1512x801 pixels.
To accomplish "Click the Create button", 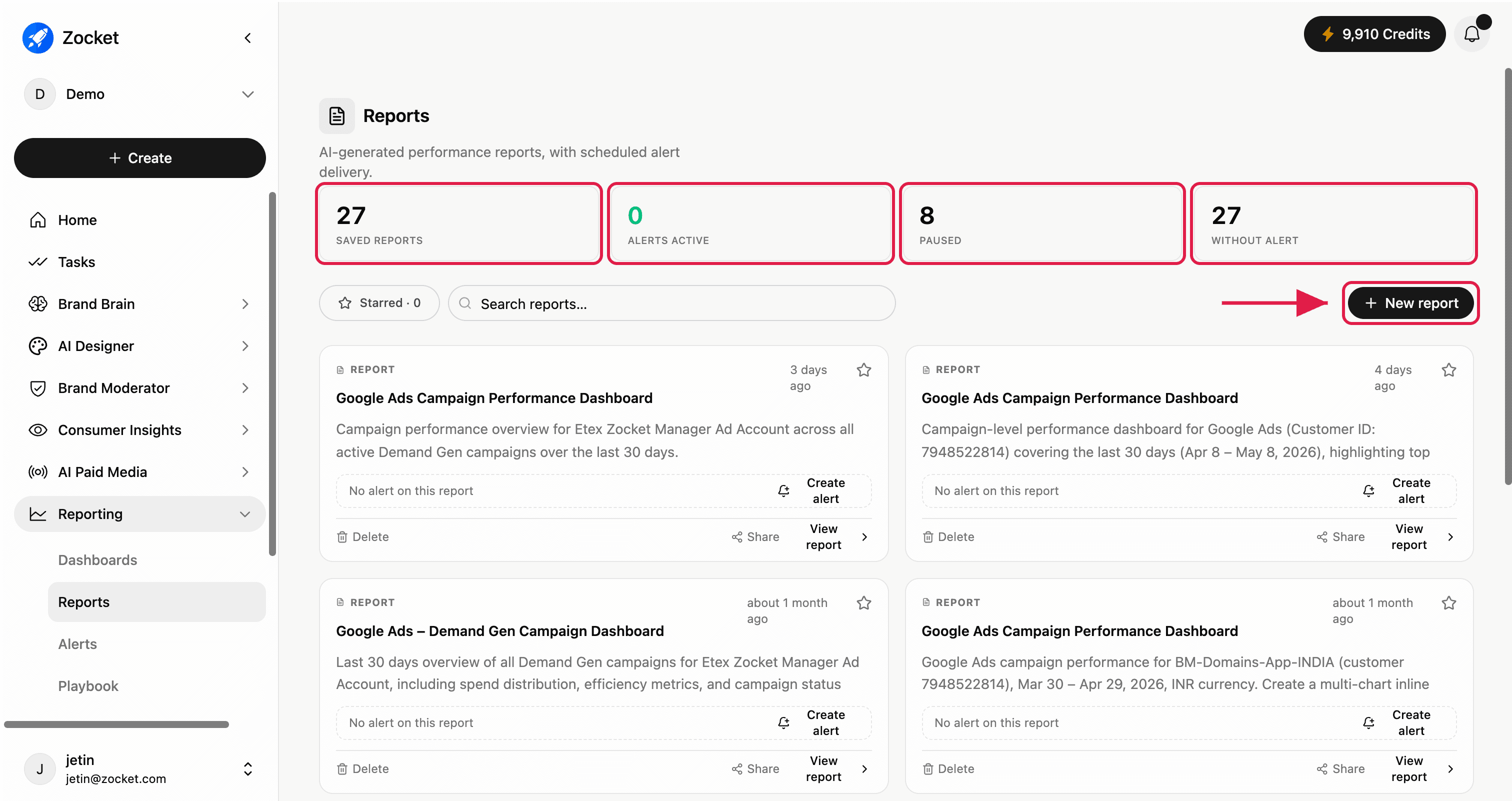I will click(139, 158).
